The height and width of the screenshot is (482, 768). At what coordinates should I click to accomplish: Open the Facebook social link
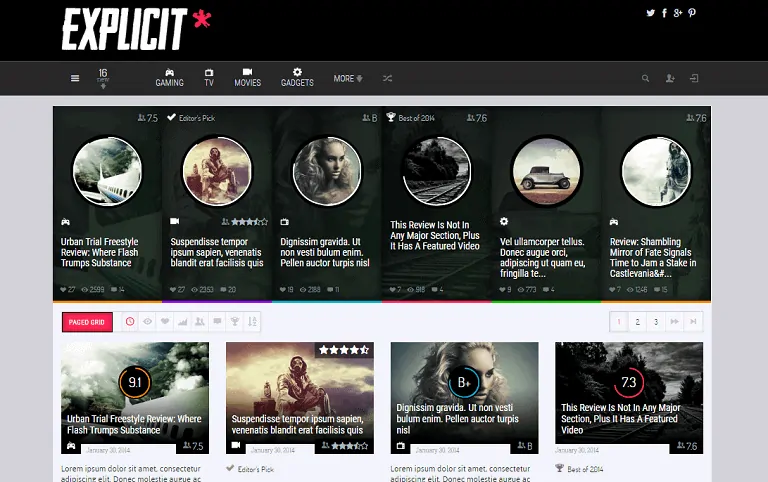(x=664, y=13)
